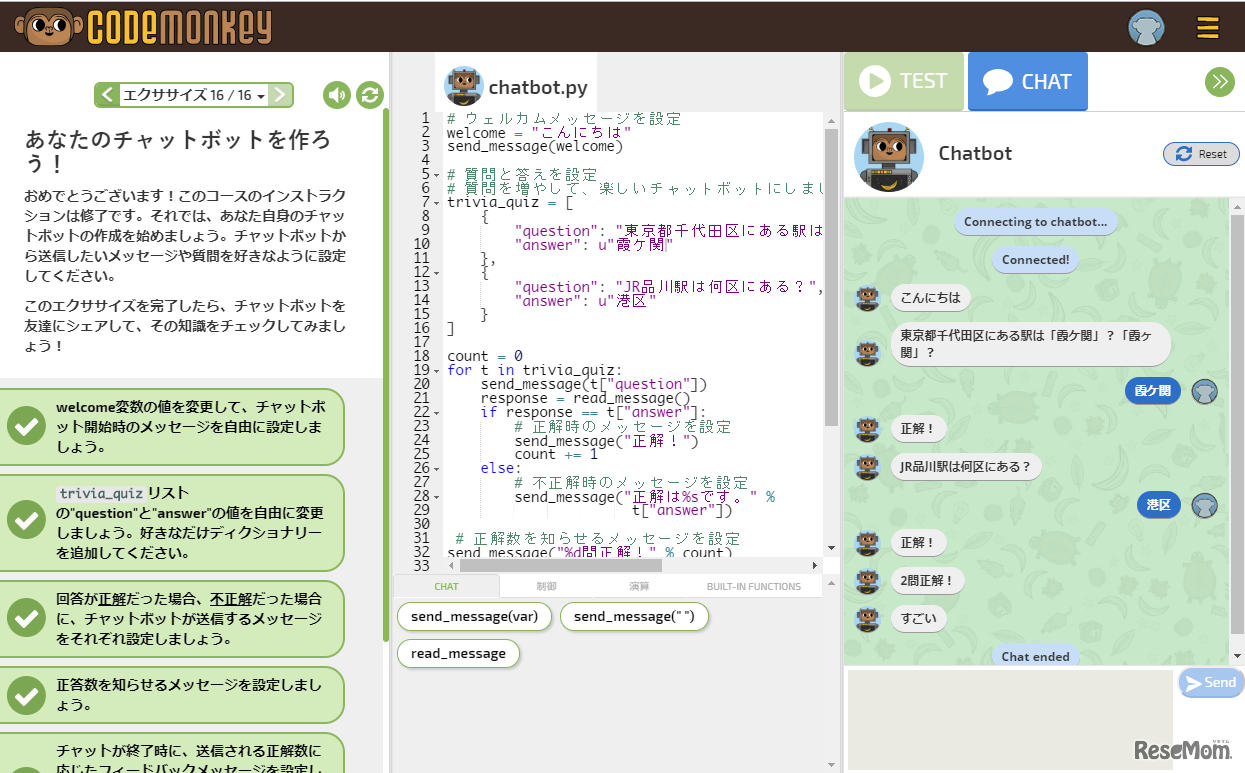Switch to the TEST tab
Image resolution: width=1245 pixels, height=773 pixels.
[904, 82]
